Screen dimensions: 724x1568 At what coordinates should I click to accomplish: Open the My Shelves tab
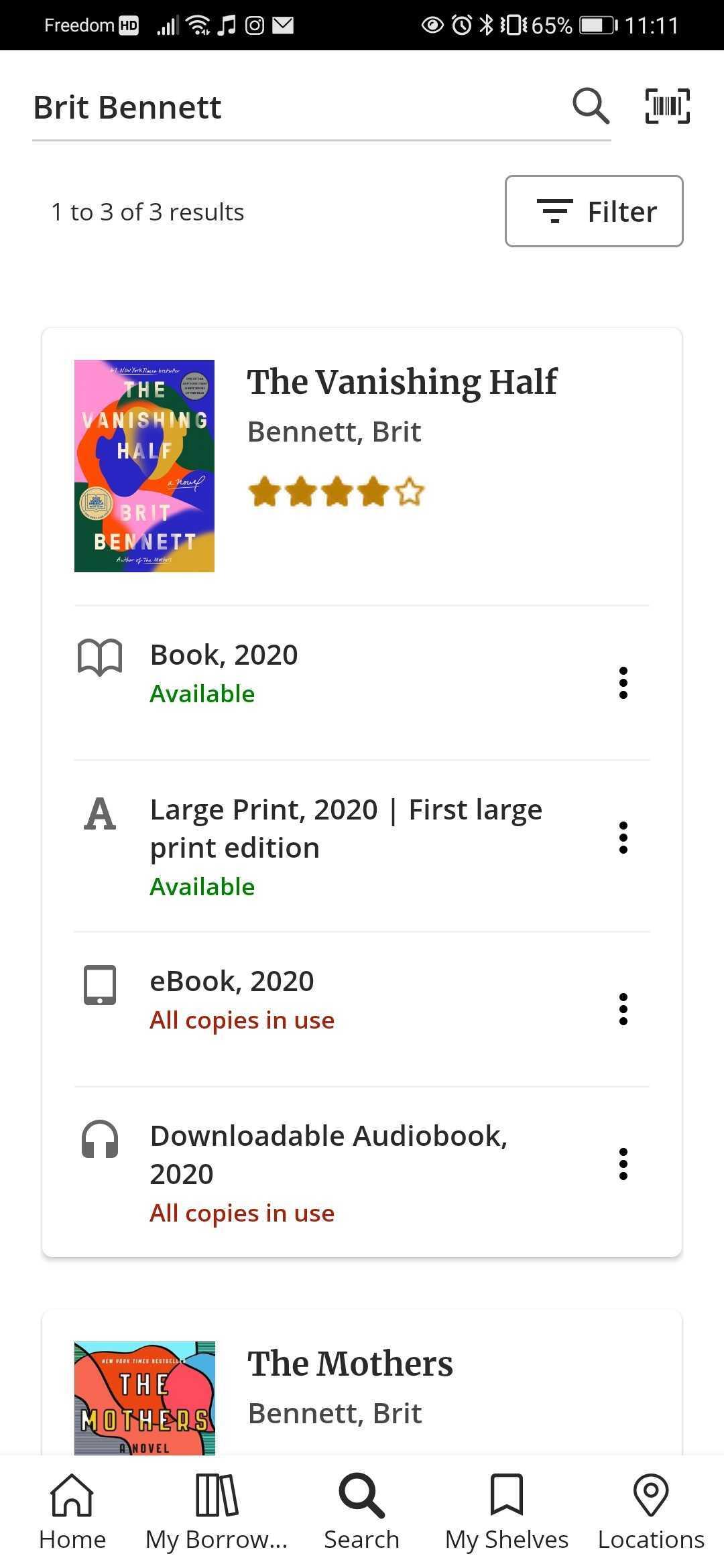click(507, 1512)
